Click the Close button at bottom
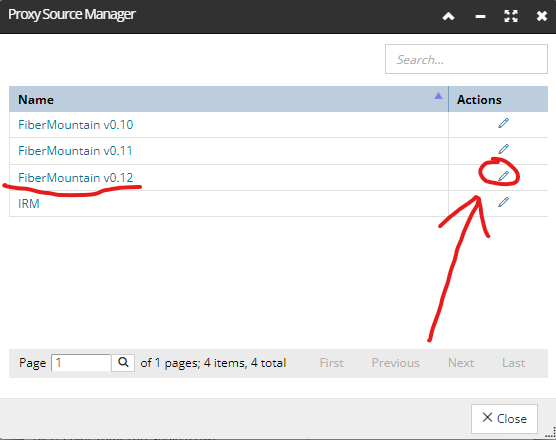 pos(504,419)
